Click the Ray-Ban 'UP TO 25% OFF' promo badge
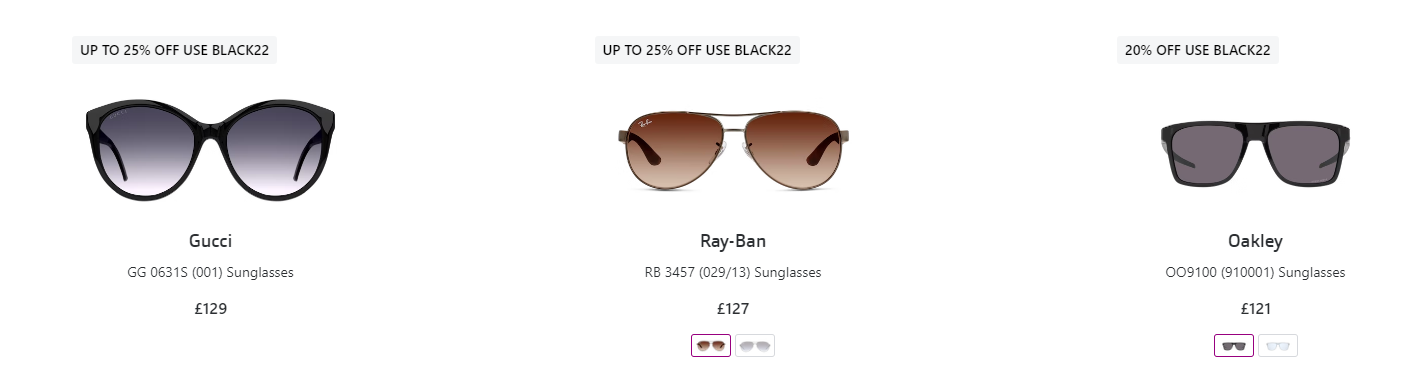This screenshot has height=376, width=1427. 697,50
